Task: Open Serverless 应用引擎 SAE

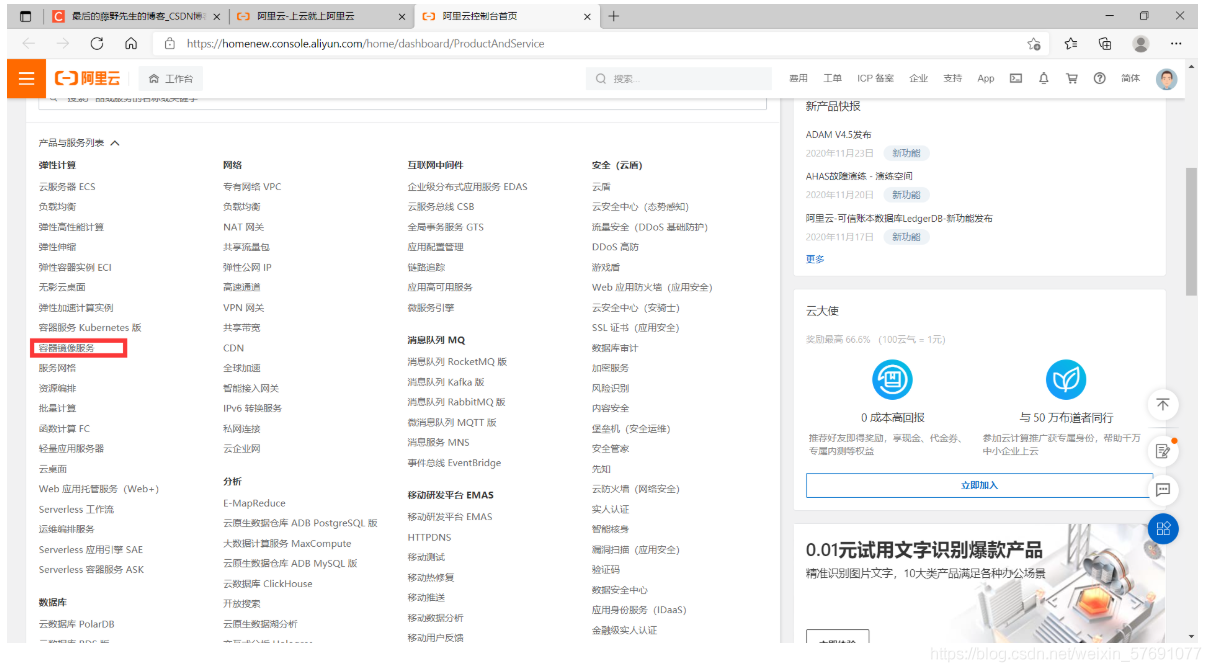Action: [x=90, y=550]
